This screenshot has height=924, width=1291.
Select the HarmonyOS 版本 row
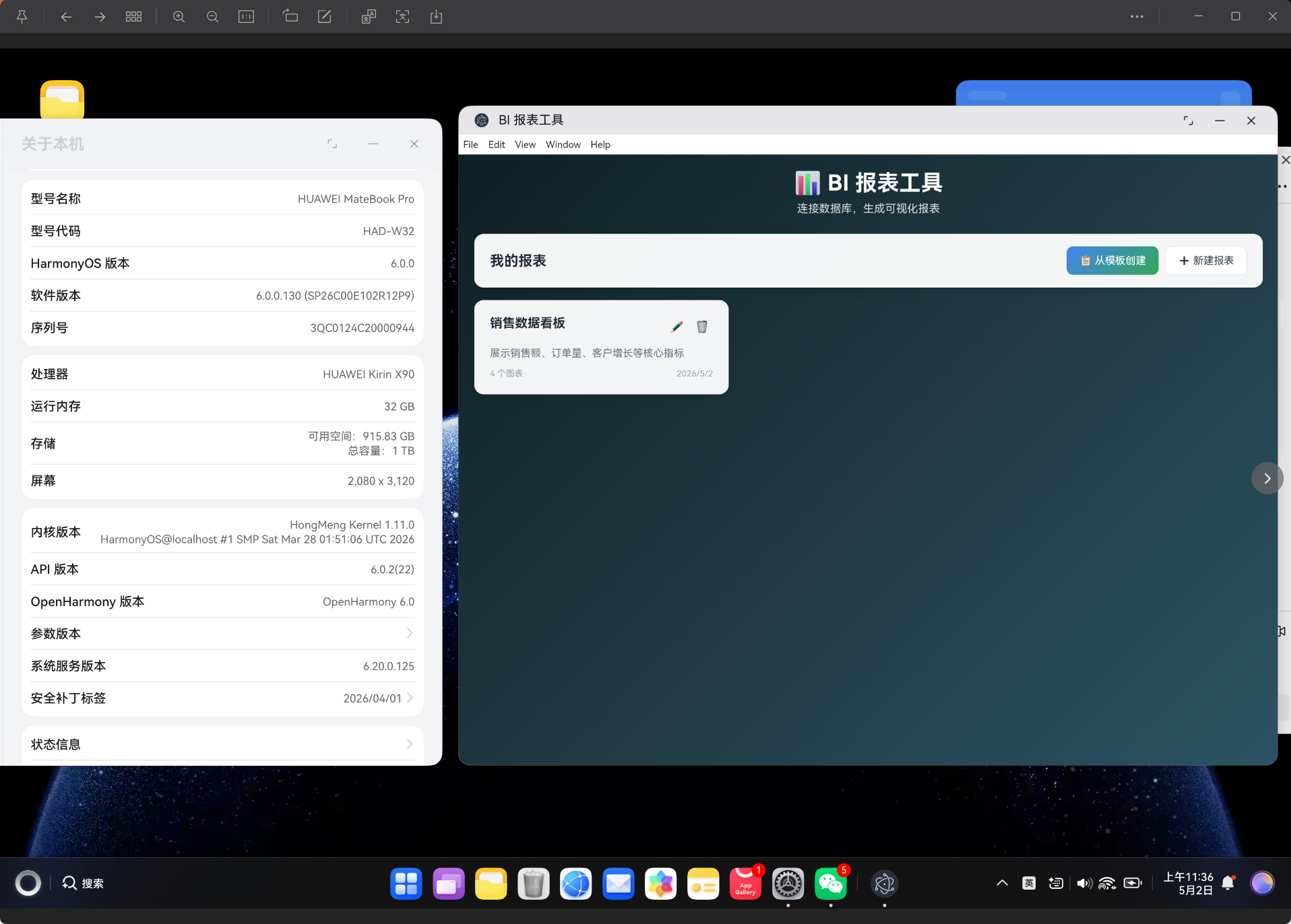click(222, 263)
